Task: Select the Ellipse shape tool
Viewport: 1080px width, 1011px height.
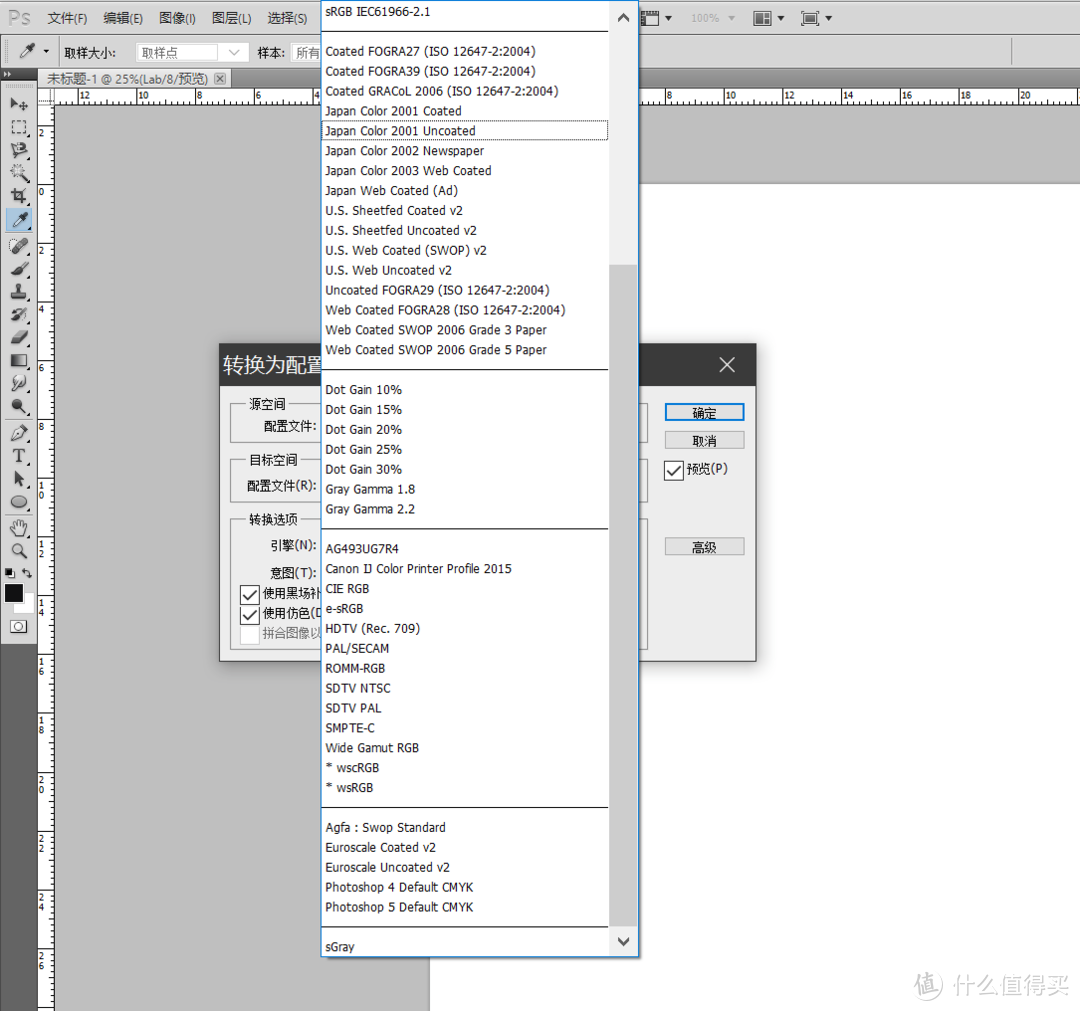Action: [19, 502]
